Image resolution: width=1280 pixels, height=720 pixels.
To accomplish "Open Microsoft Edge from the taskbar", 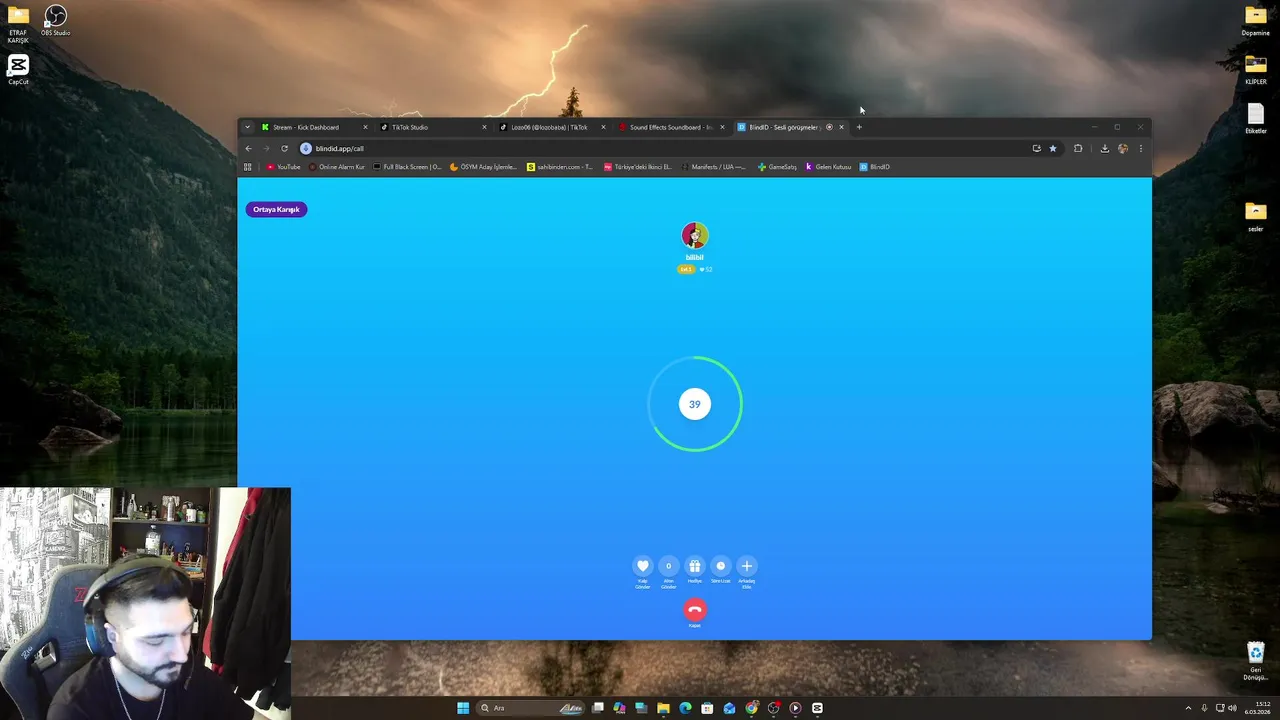I will pos(685,708).
